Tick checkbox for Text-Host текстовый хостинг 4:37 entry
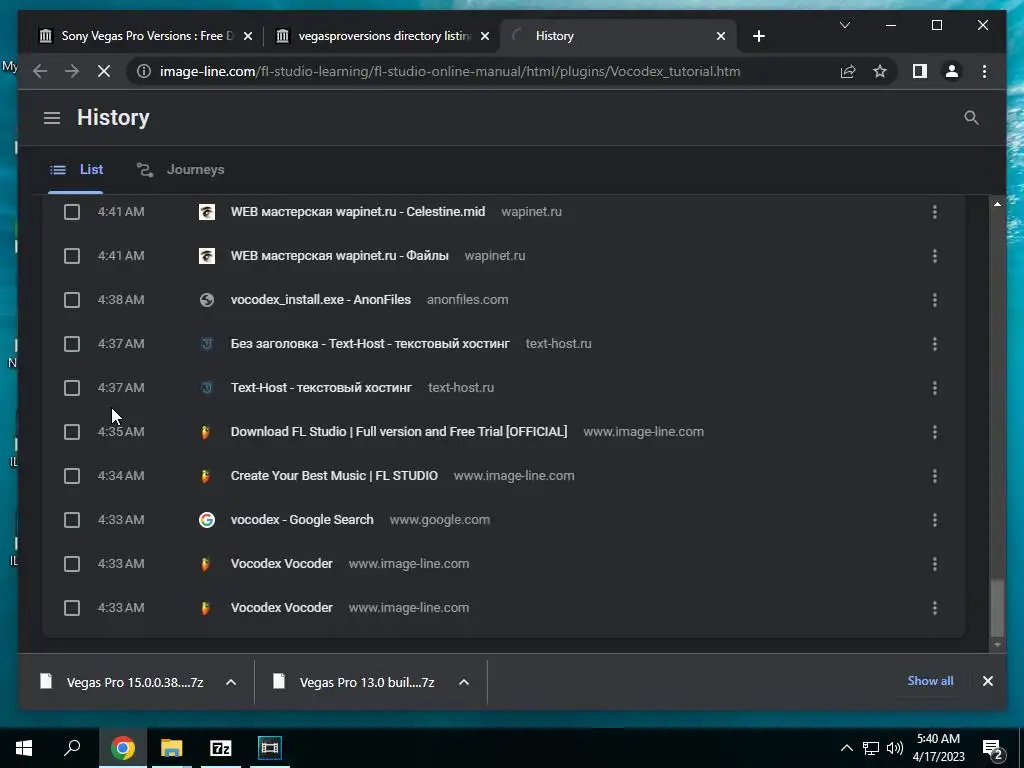The height and width of the screenshot is (768, 1024). point(72,388)
